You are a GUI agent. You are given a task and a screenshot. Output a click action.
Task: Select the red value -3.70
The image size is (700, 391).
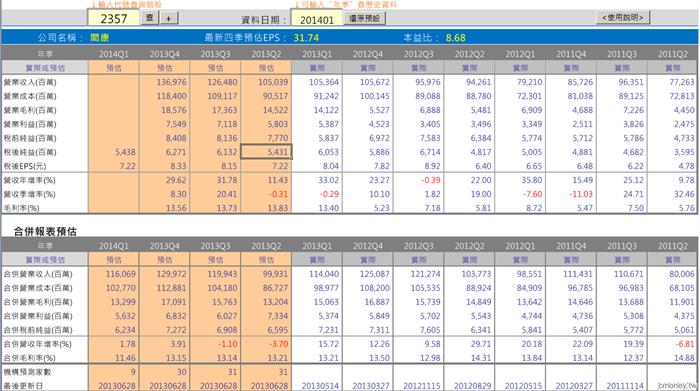pyautogui.click(x=279, y=344)
